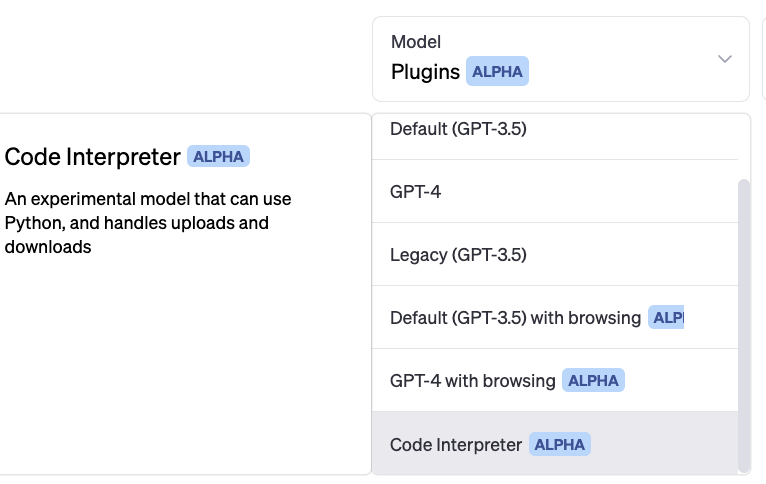The height and width of the screenshot is (484, 766).
Task: Pick Default (GPT-3.5) with browsing option
Action: (x=515, y=318)
